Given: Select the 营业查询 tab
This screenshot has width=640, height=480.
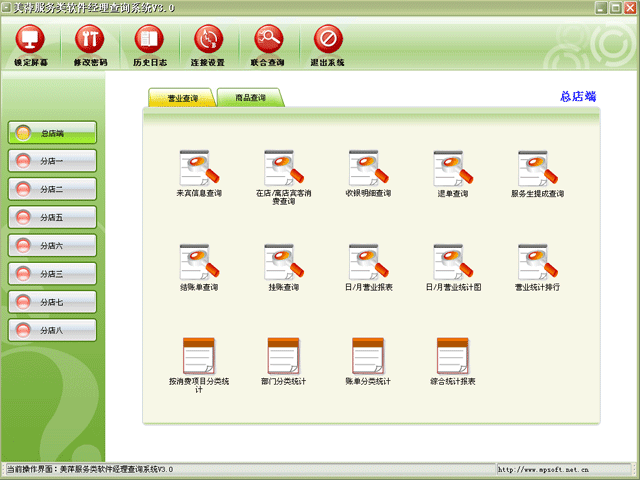Looking at the screenshot, I should tap(182, 98).
